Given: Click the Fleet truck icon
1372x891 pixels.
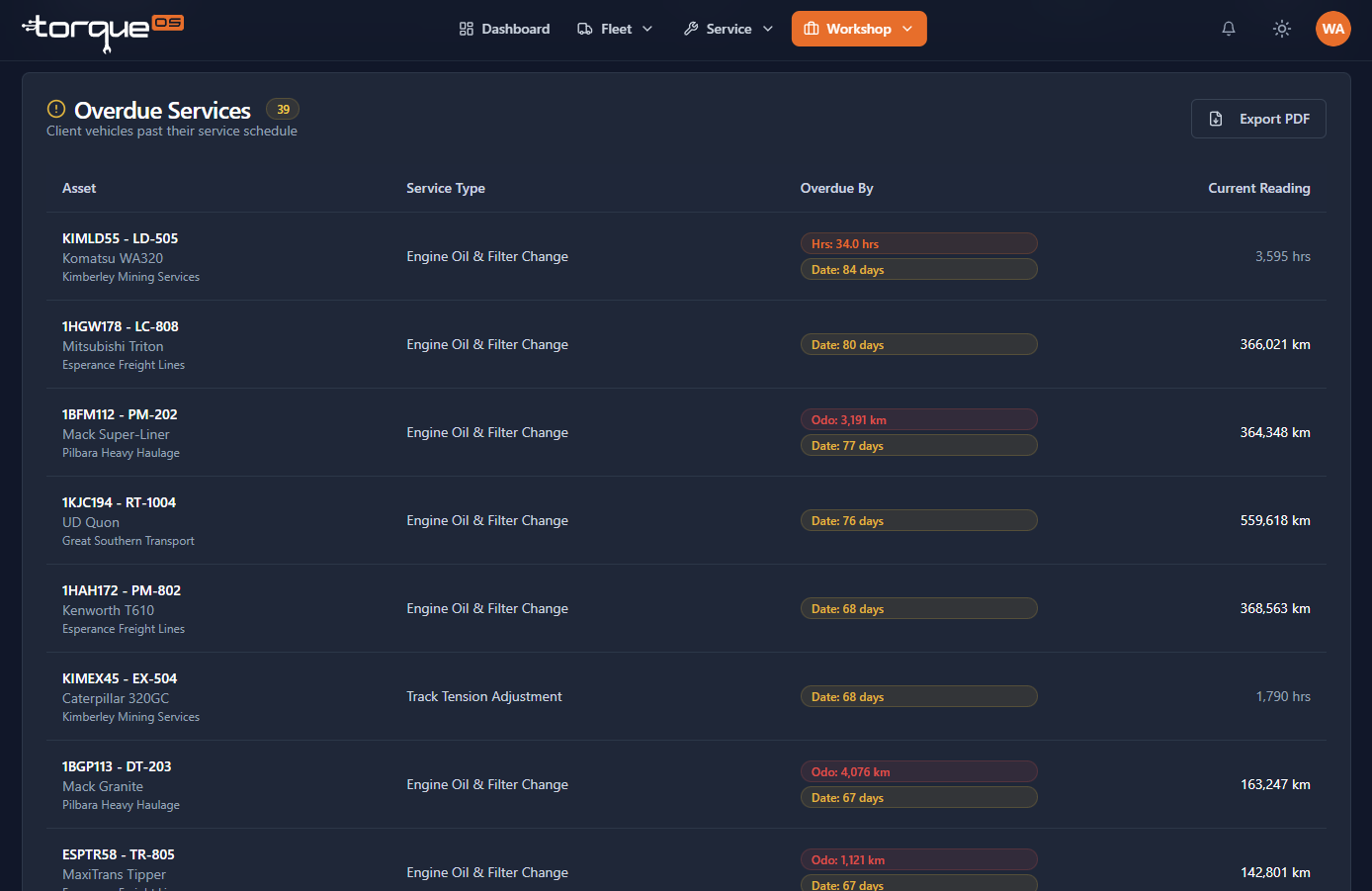Looking at the screenshot, I should tap(585, 29).
